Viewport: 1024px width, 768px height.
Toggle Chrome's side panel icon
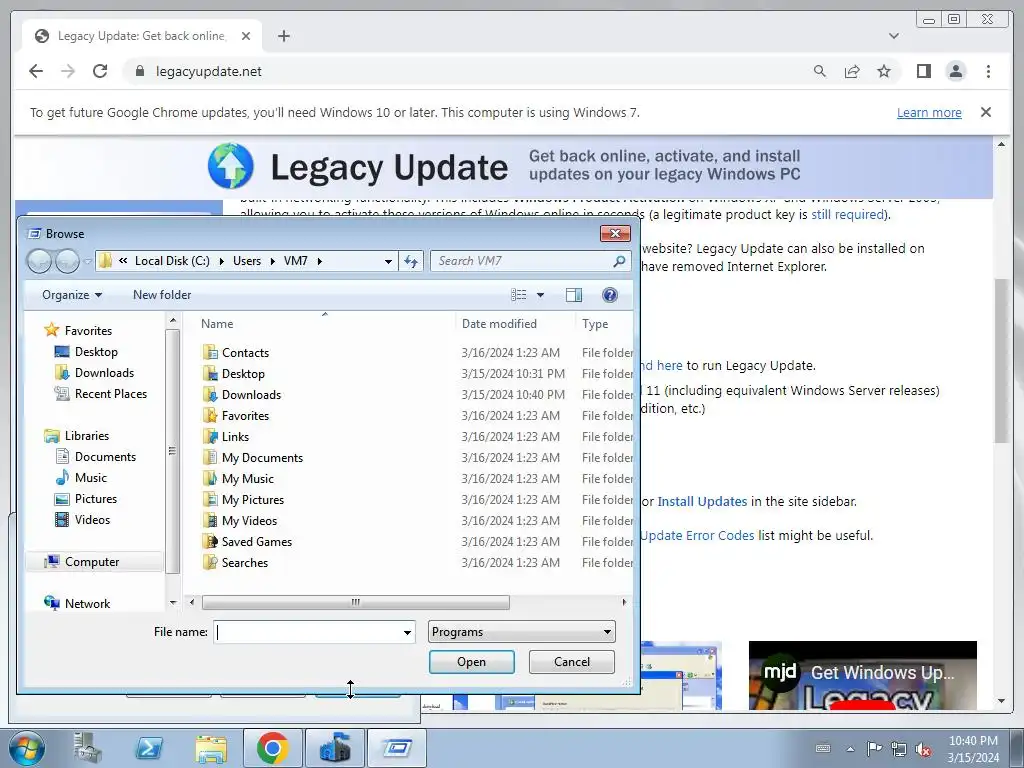coord(923,71)
